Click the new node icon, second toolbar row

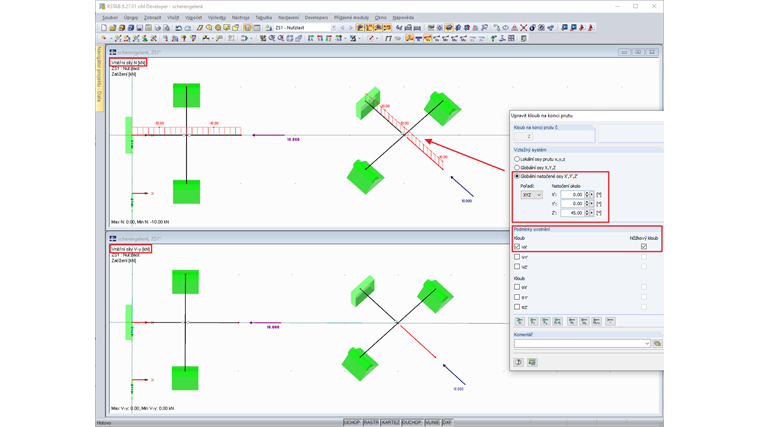click(104, 38)
